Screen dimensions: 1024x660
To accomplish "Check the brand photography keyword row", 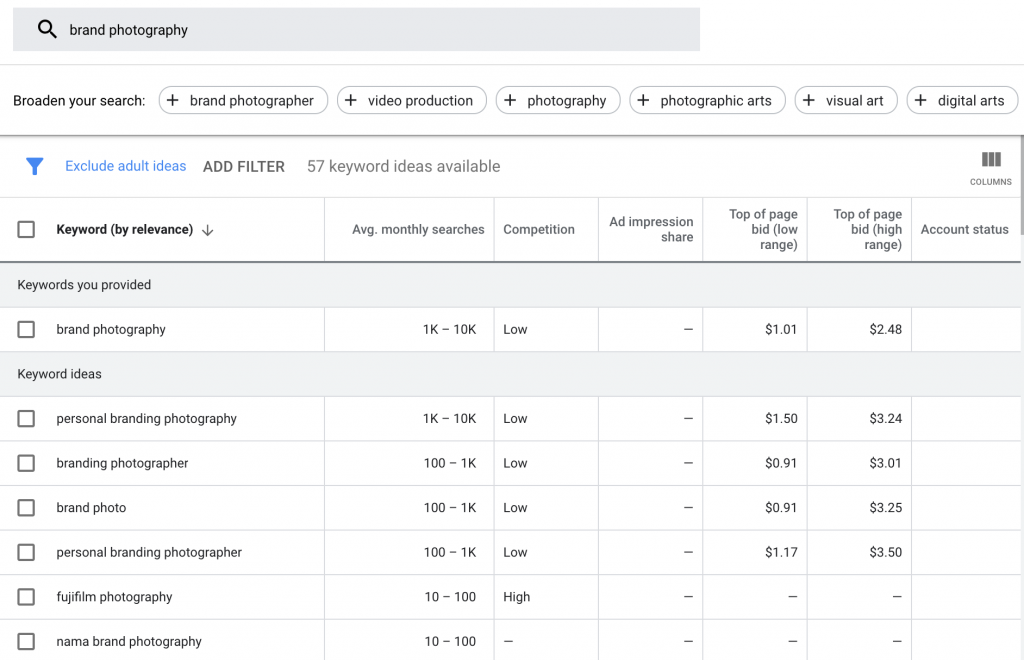I will tap(26, 330).
